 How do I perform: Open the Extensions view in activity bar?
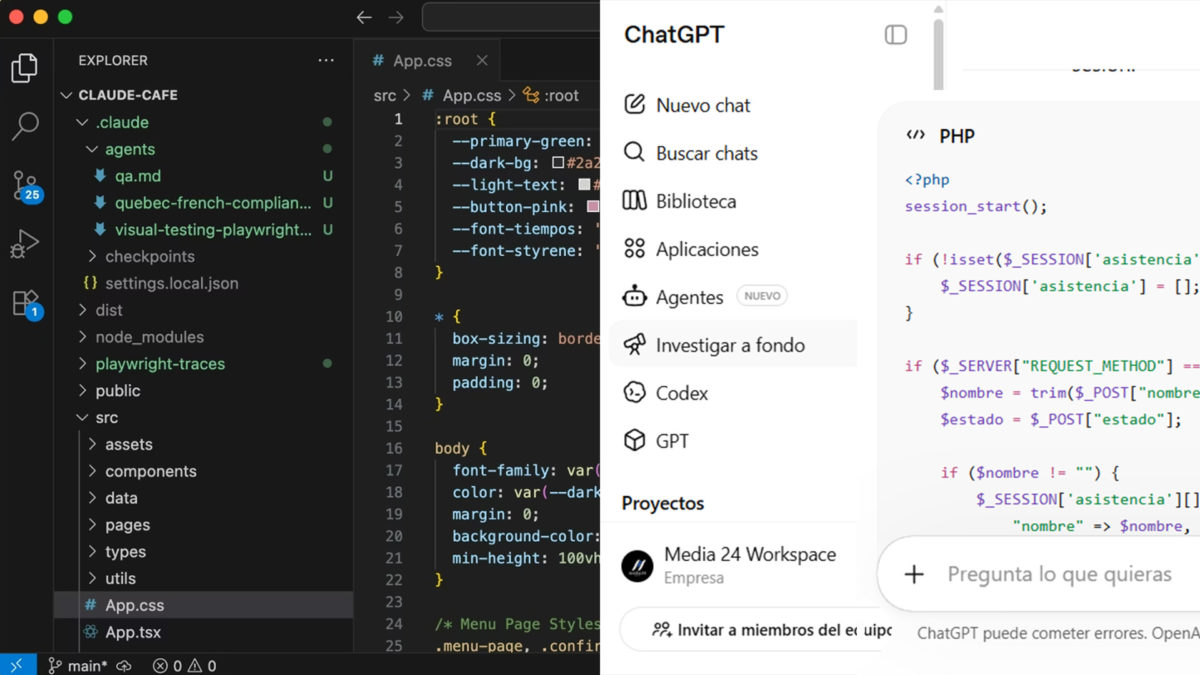point(25,303)
